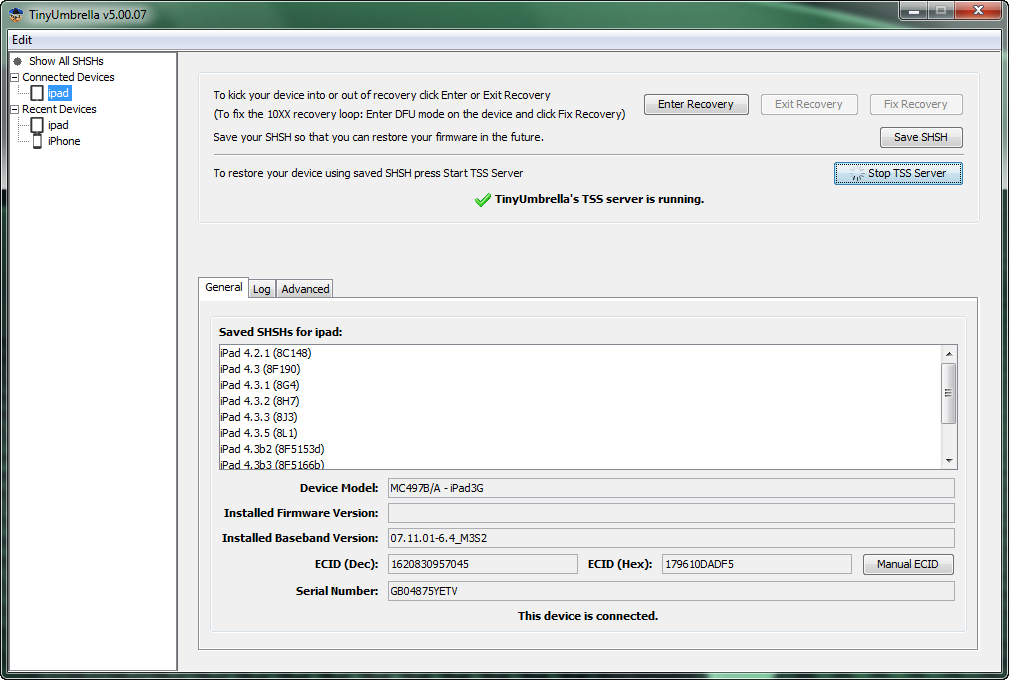Click the Connected Devices label
Screen dimensions: 1009x680
[x=68, y=77]
